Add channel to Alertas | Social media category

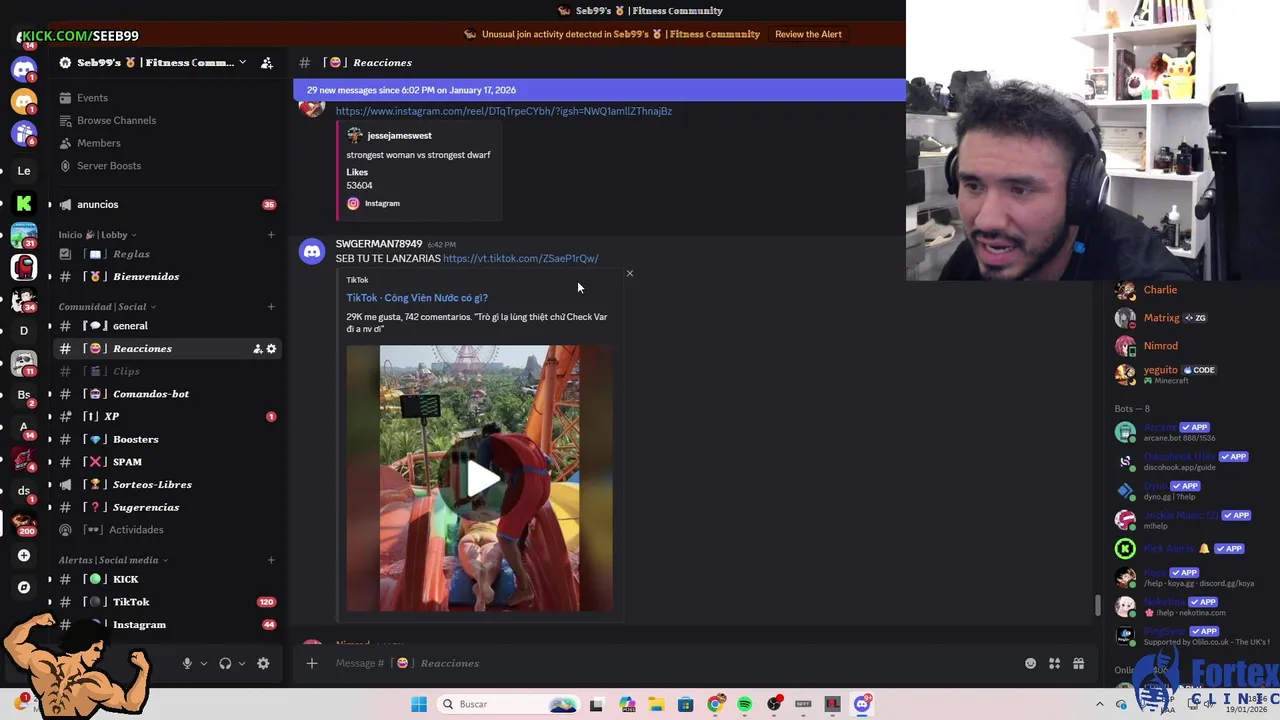tap(271, 560)
